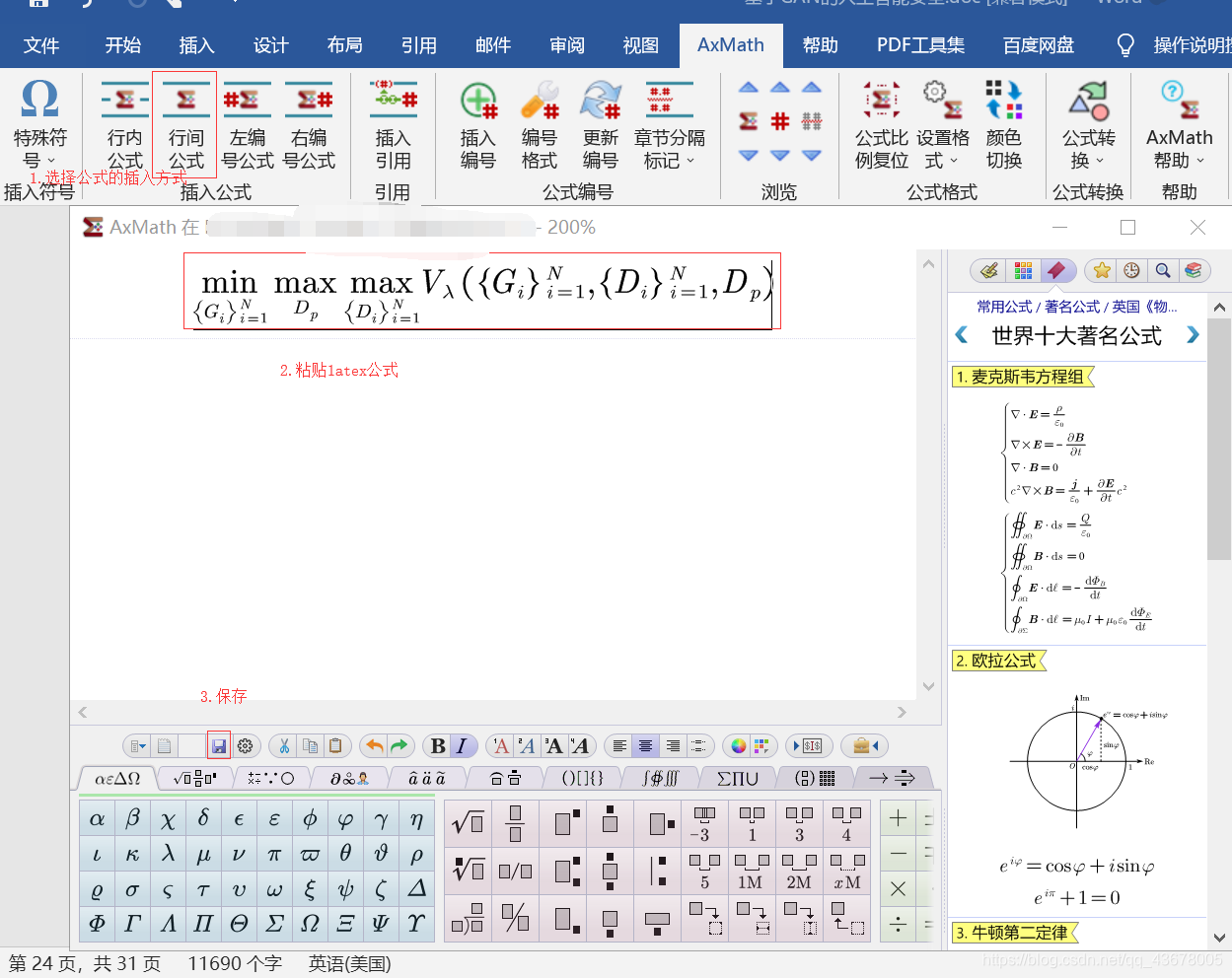Screen dimensions: 1232x978
Task: Open the Greek letters symbol tab
Action: tap(117, 778)
